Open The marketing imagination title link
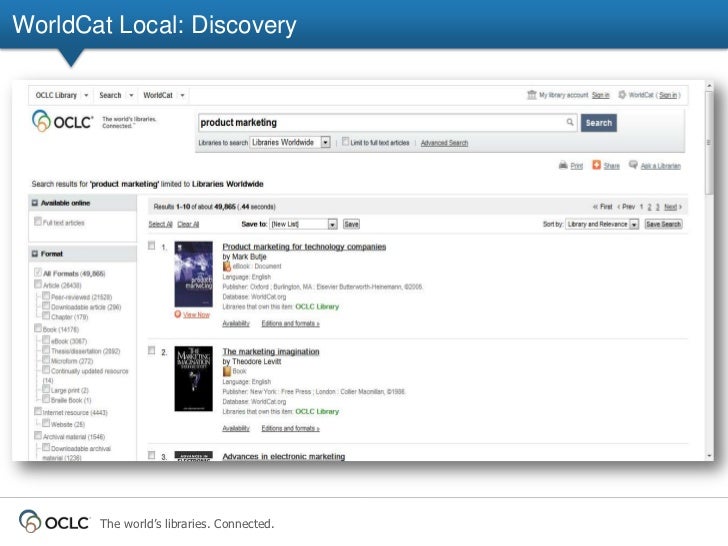728x546 pixels. (271, 351)
